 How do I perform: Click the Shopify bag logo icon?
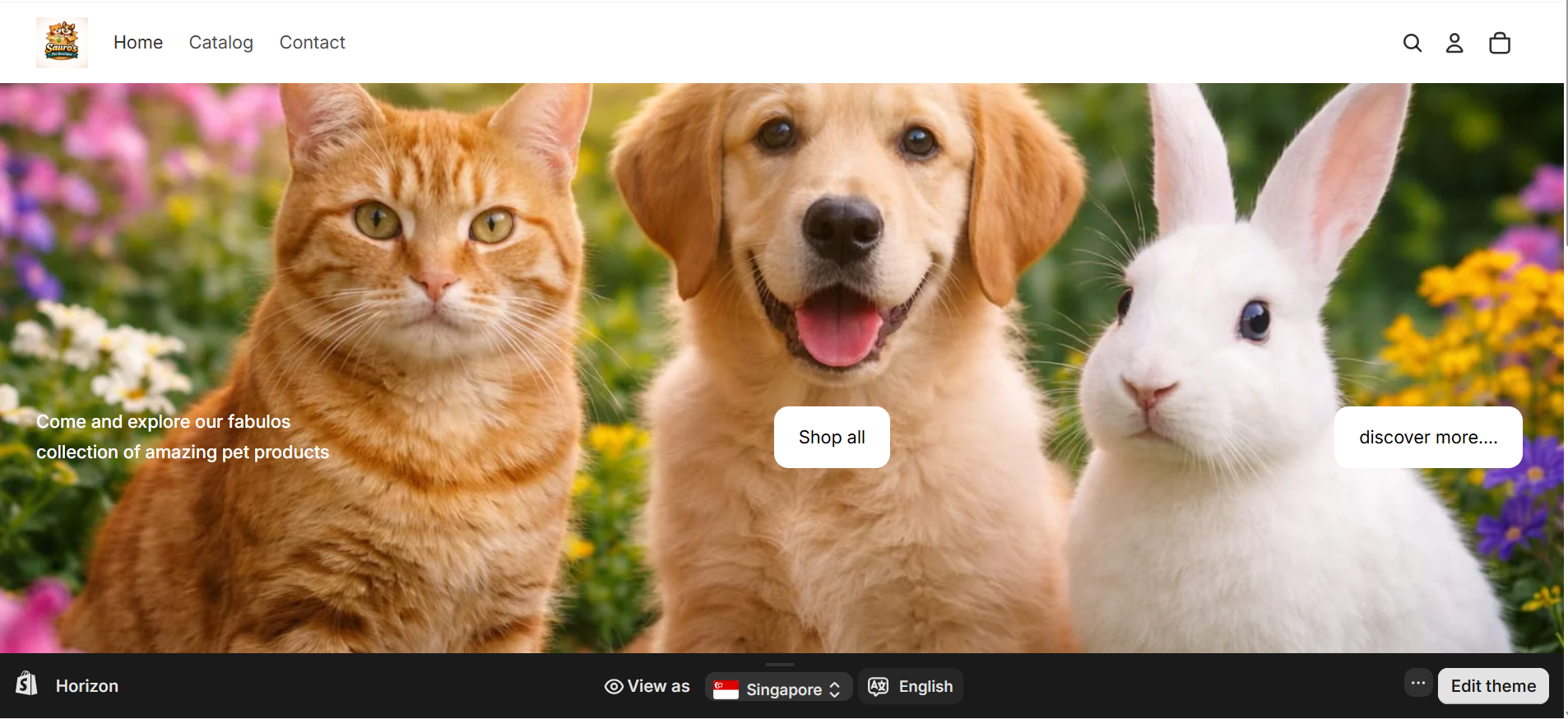26,684
